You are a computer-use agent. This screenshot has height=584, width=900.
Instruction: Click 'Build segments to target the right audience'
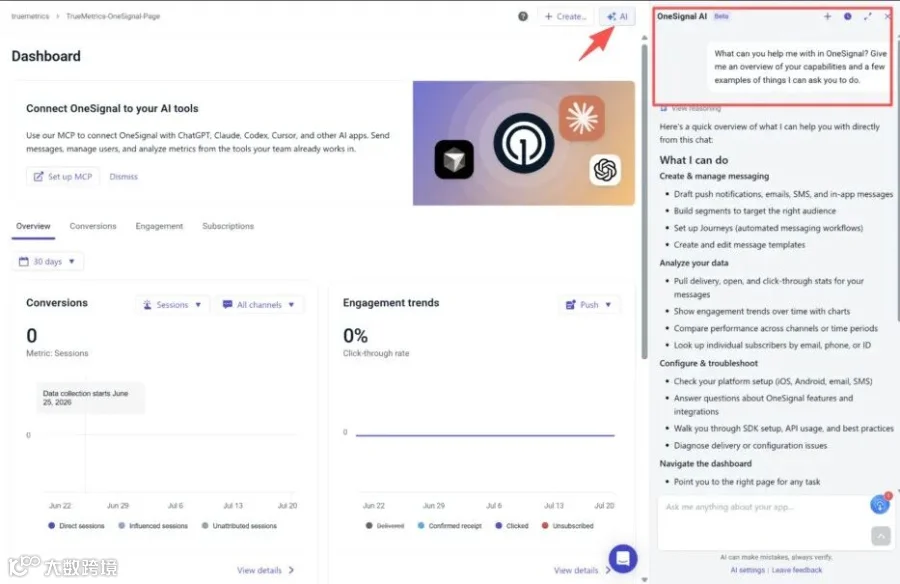pyautogui.click(x=755, y=211)
